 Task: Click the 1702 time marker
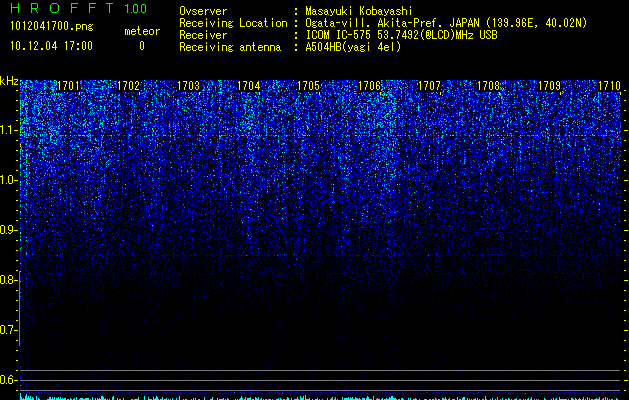pyautogui.click(x=128, y=86)
